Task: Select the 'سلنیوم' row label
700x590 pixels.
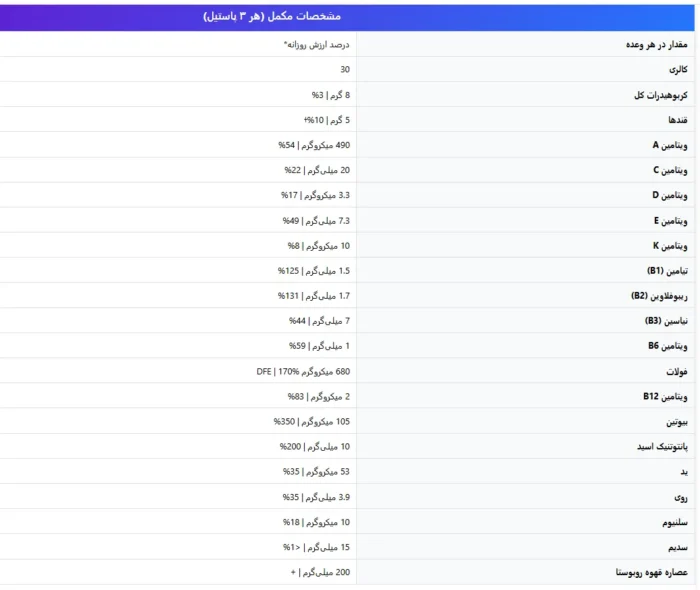Action: 675,522
